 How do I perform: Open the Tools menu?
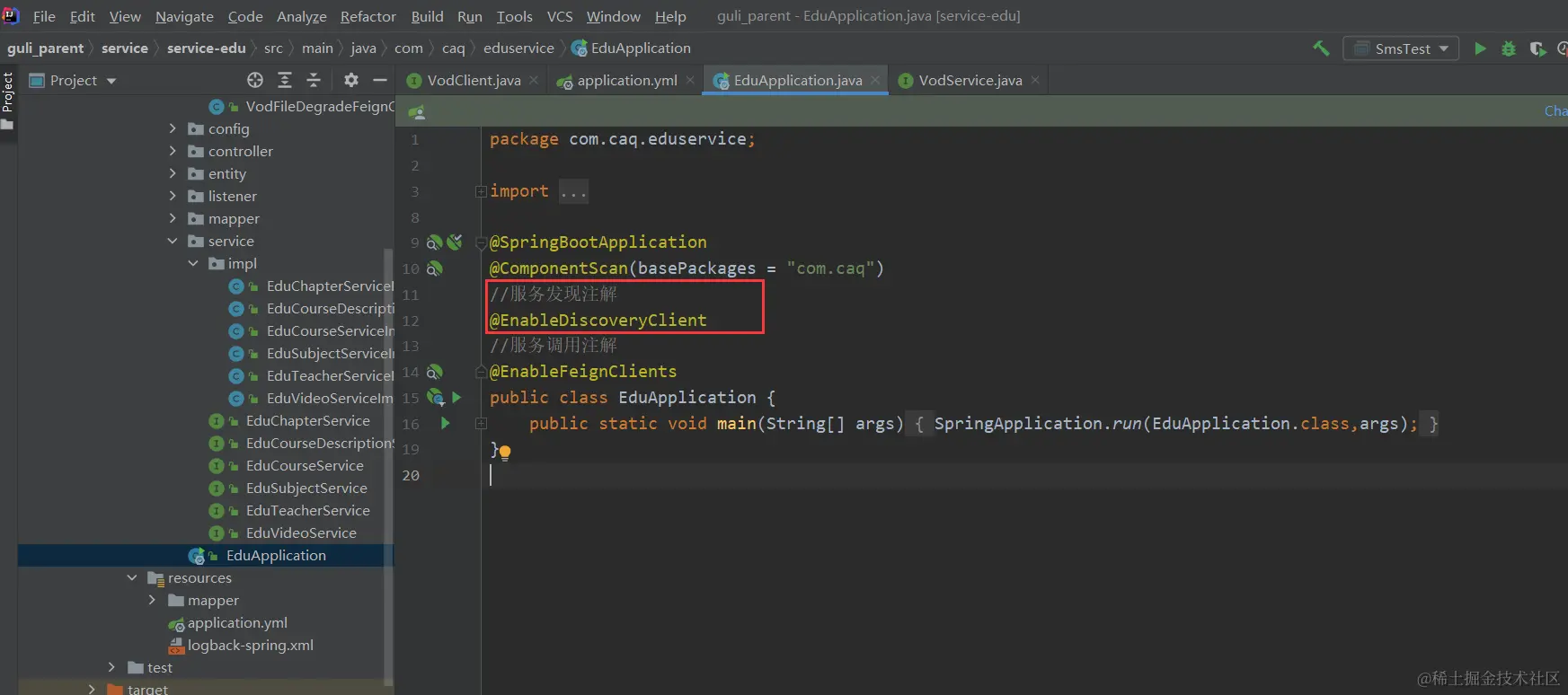click(514, 16)
